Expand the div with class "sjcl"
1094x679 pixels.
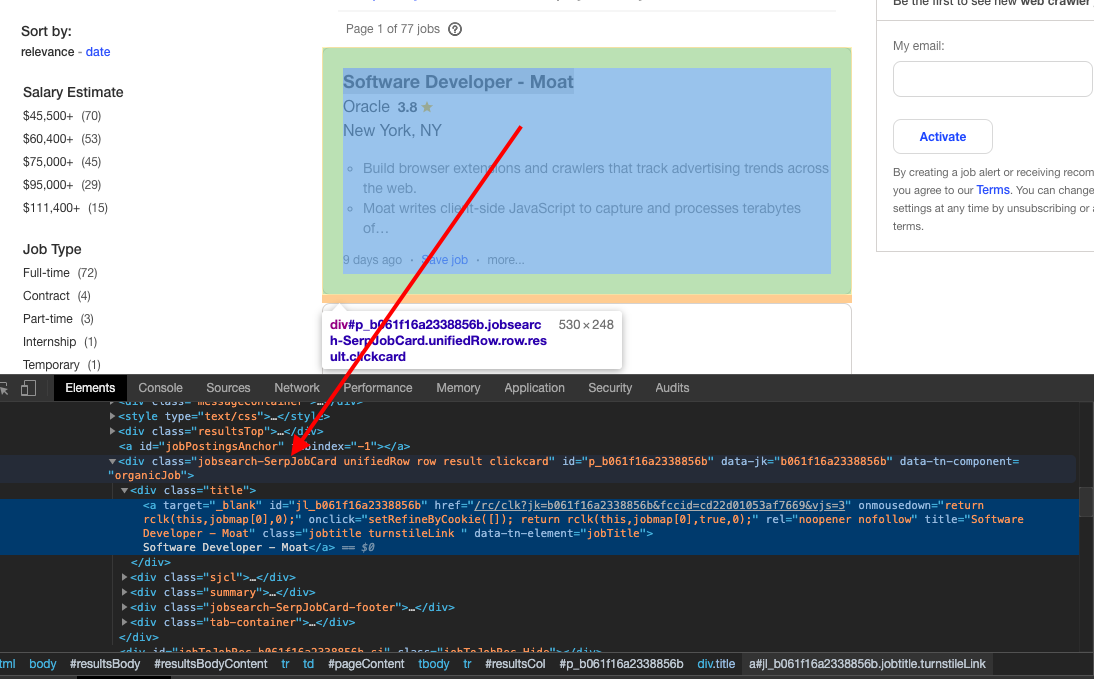click(x=127, y=577)
